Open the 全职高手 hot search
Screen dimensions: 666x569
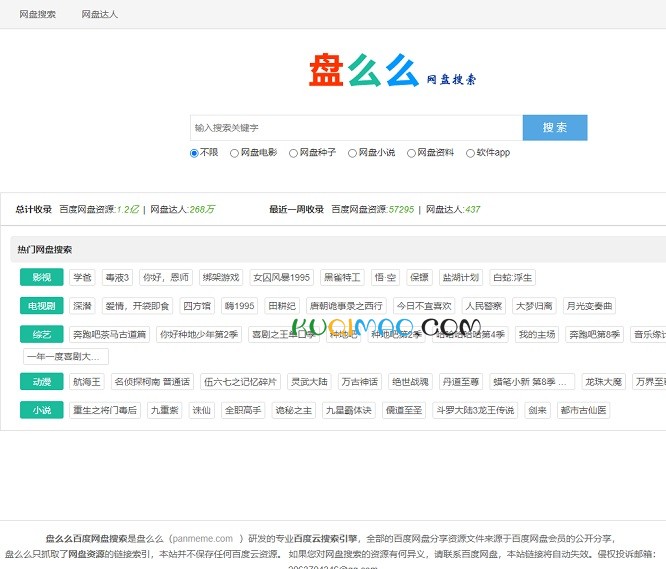tap(243, 410)
